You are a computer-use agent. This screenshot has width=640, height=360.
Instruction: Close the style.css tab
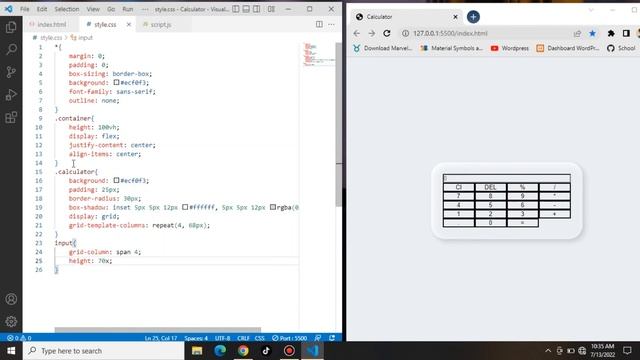point(129,24)
